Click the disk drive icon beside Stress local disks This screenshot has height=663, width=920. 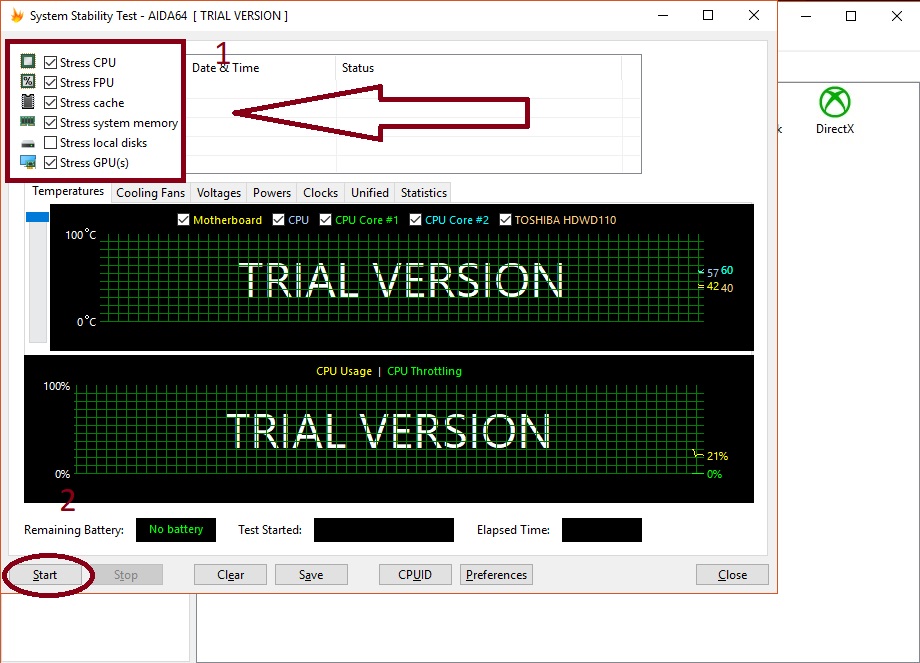pos(28,143)
